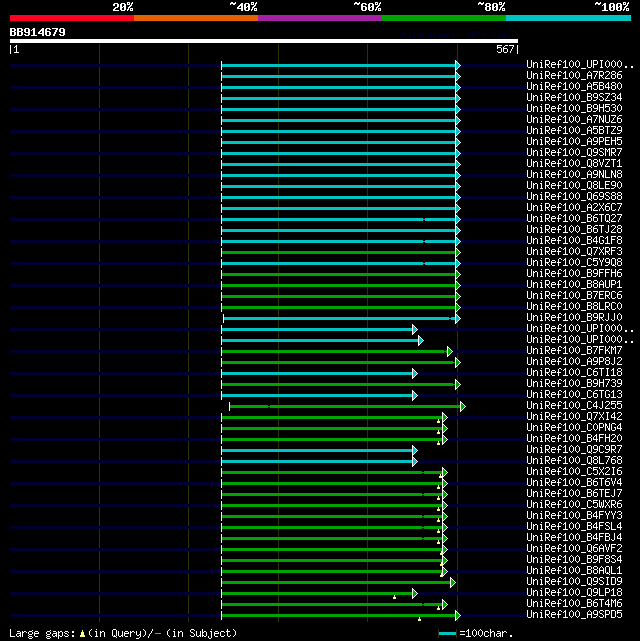Select the UniRef100_C4J255 label

(x=574, y=406)
